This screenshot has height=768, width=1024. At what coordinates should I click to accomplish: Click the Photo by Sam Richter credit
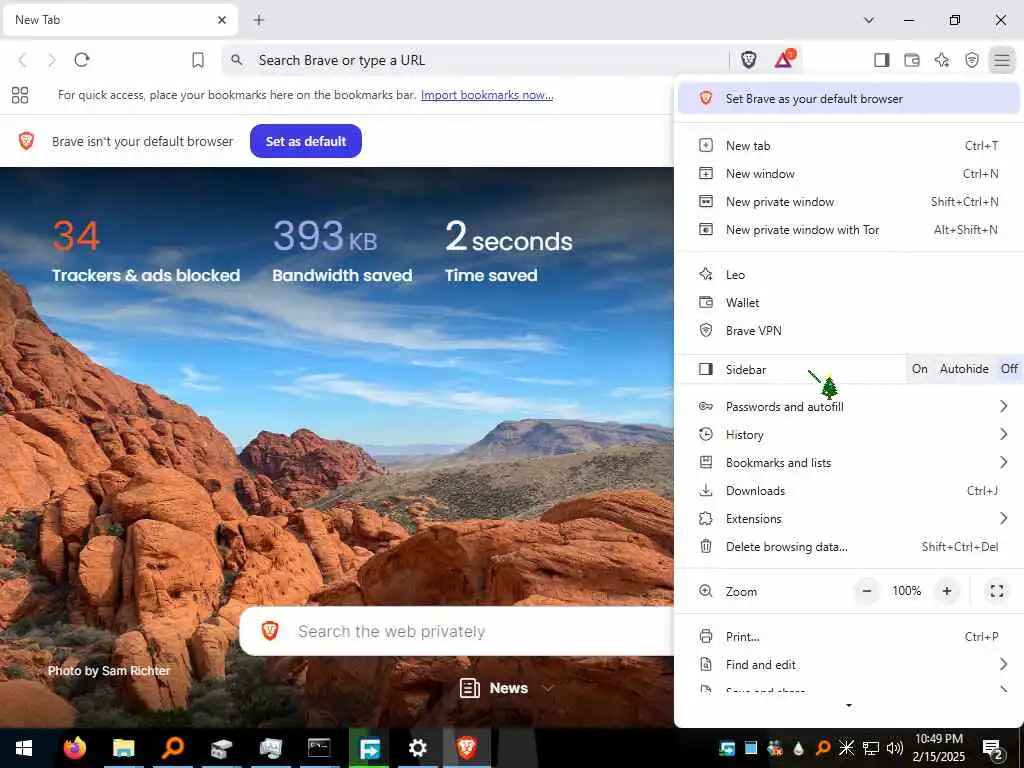[x=109, y=671]
